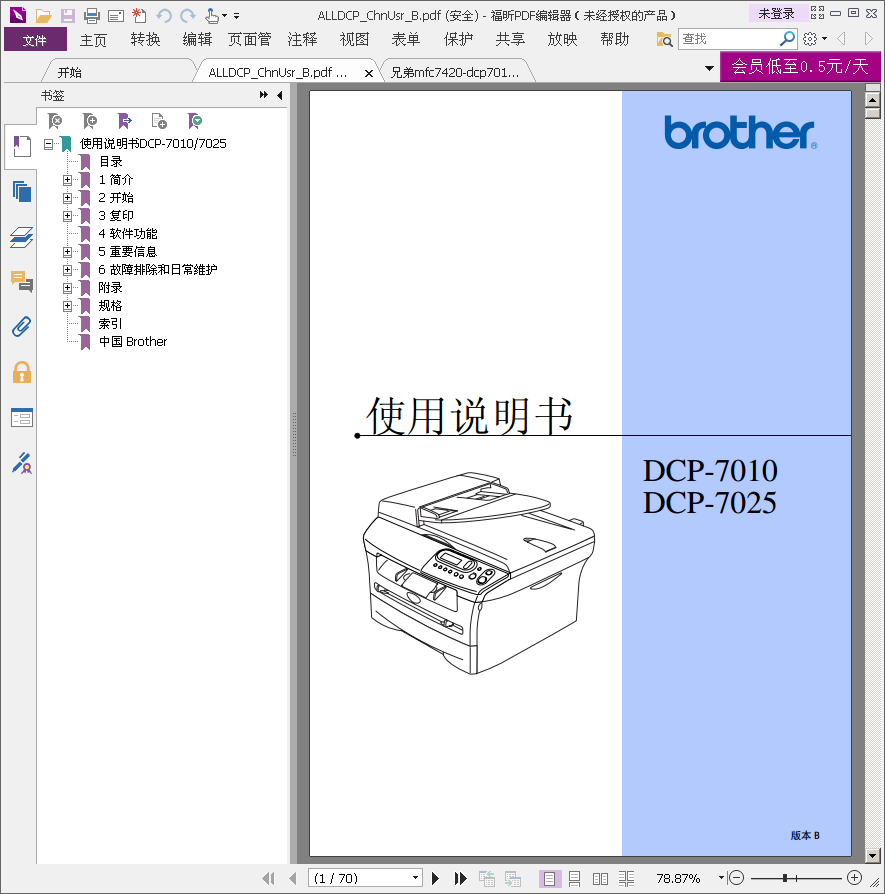Viewport: 885px width, 894px height.
Task: Click the Redo arrow icon
Action: (x=188, y=16)
